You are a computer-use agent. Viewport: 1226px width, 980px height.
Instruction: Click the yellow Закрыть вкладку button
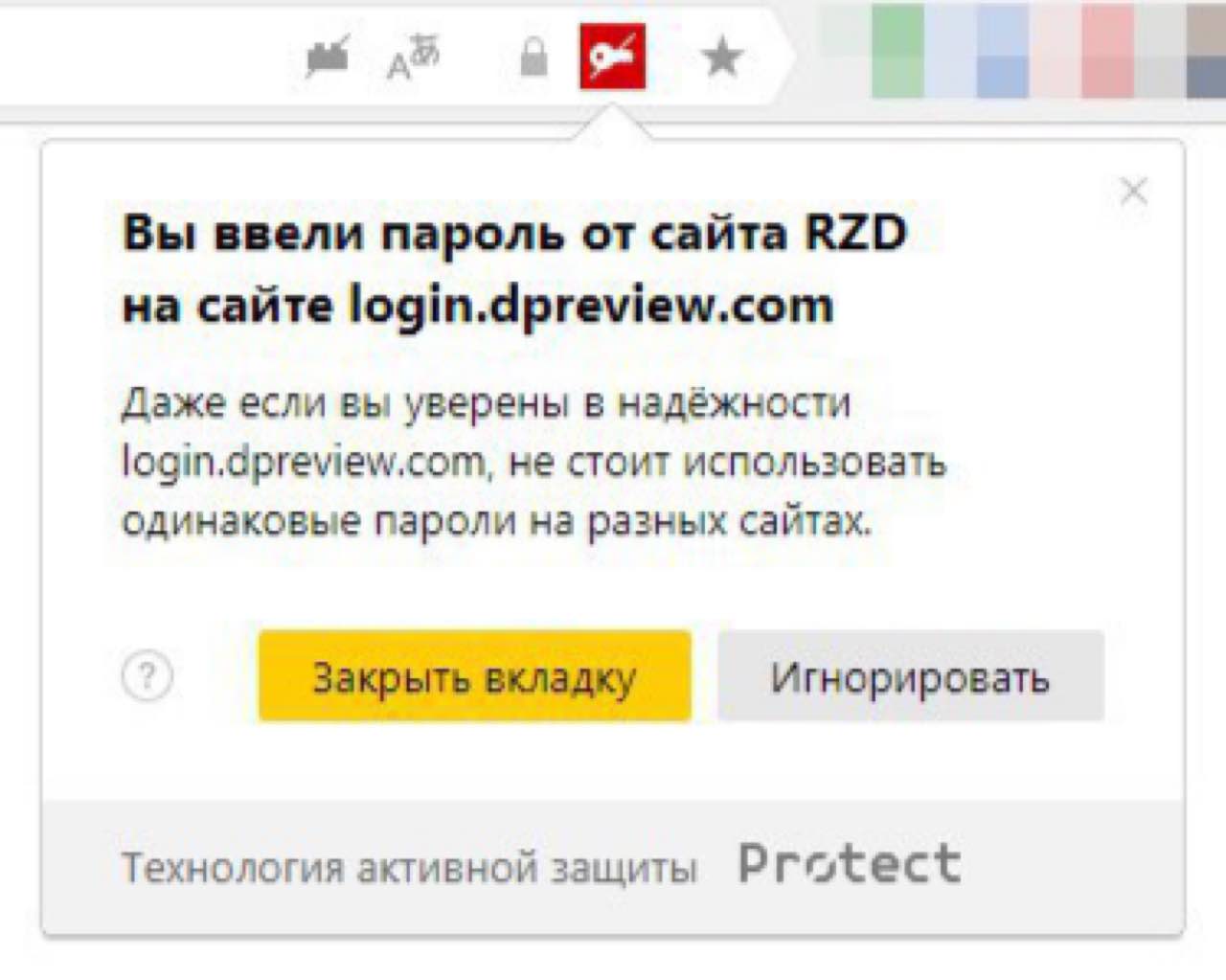click(x=475, y=676)
